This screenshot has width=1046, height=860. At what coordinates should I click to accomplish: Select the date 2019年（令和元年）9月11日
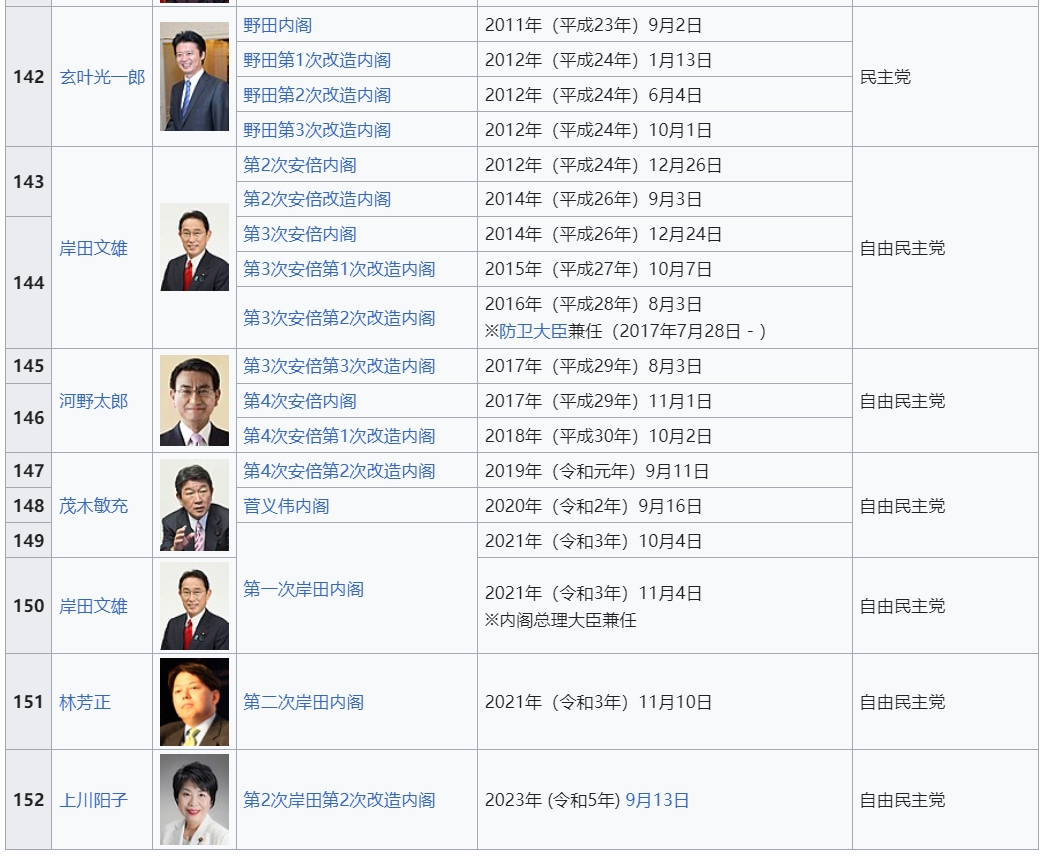(597, 471)
